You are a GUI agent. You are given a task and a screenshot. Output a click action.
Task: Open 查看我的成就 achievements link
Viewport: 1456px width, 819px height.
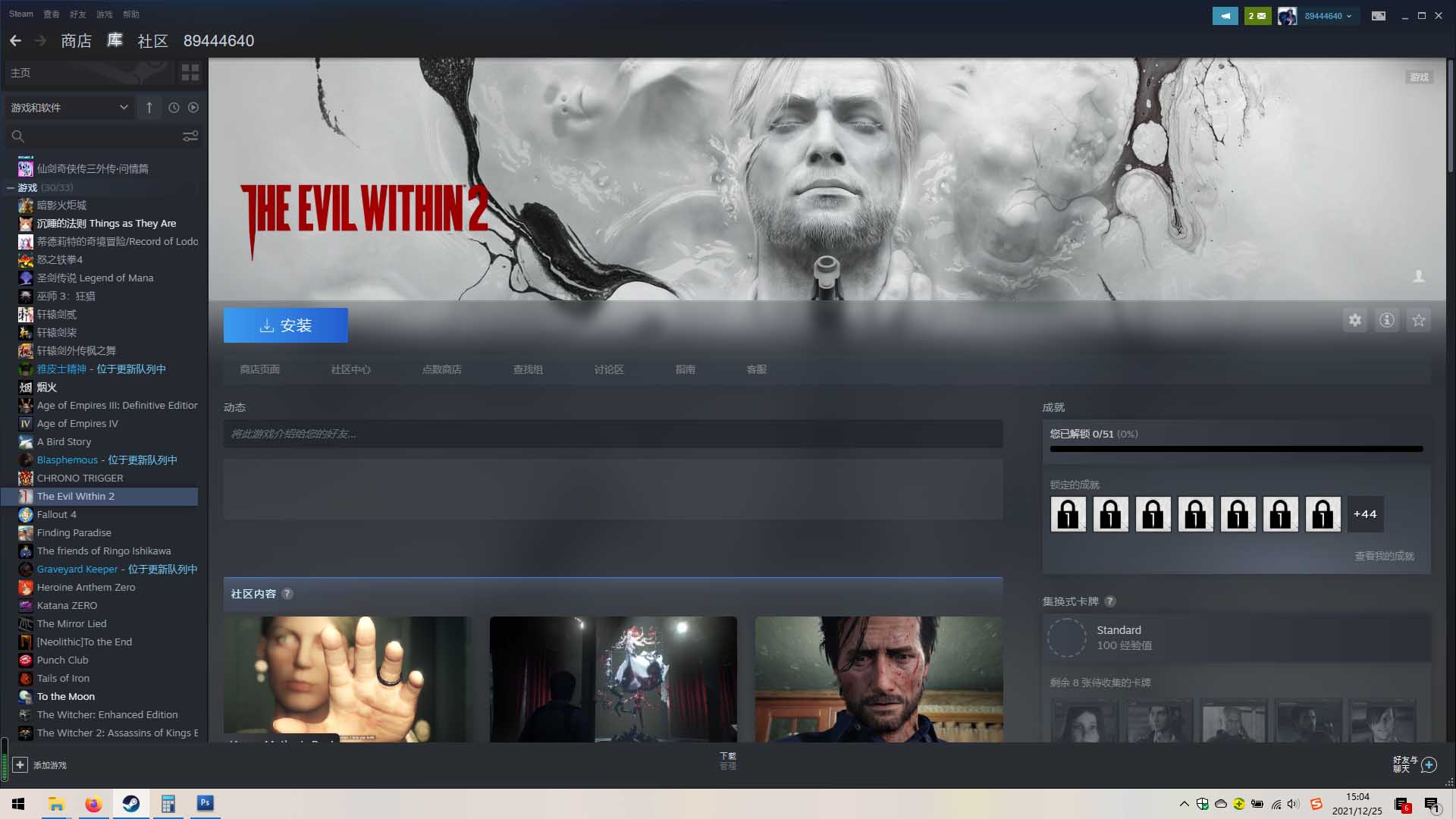click(1384, 556)
